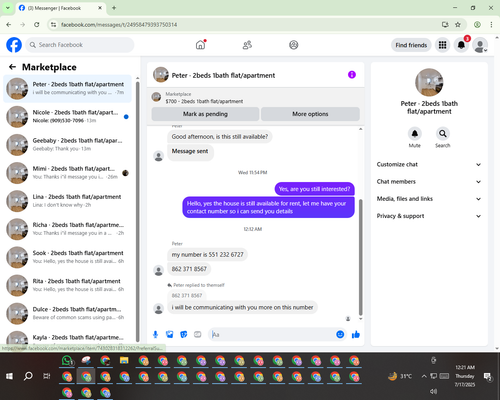The image size is (500, 400).
Task: Open File Explorer from the taskbar
Action: tap(124, 360)
